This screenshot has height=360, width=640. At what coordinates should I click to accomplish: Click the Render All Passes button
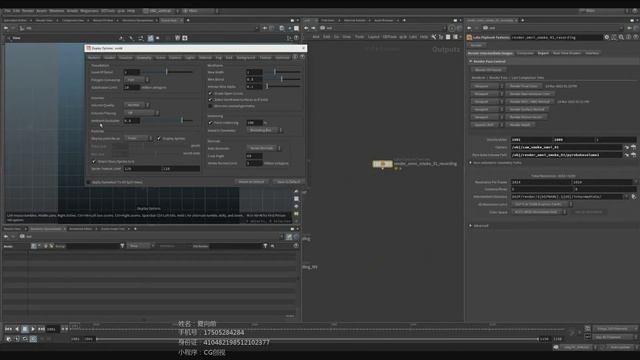488,70
